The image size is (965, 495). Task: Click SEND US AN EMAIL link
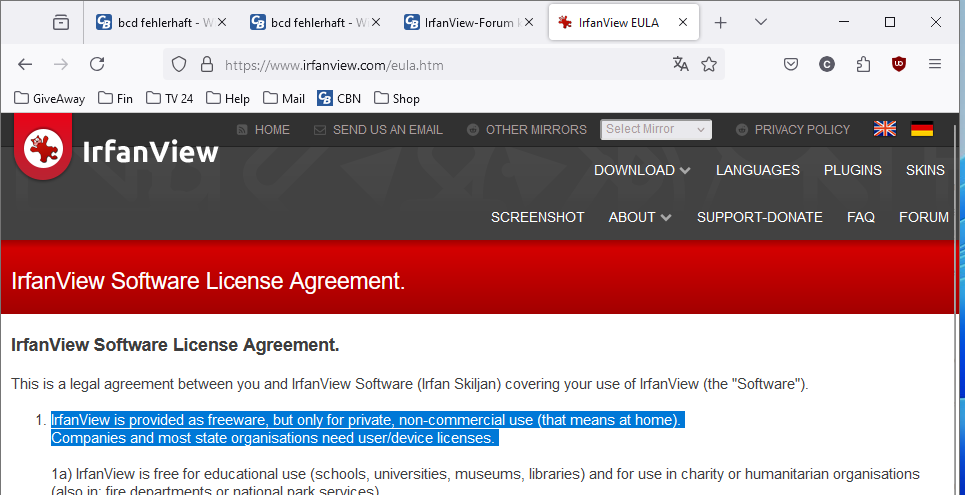tap(378, 130)
